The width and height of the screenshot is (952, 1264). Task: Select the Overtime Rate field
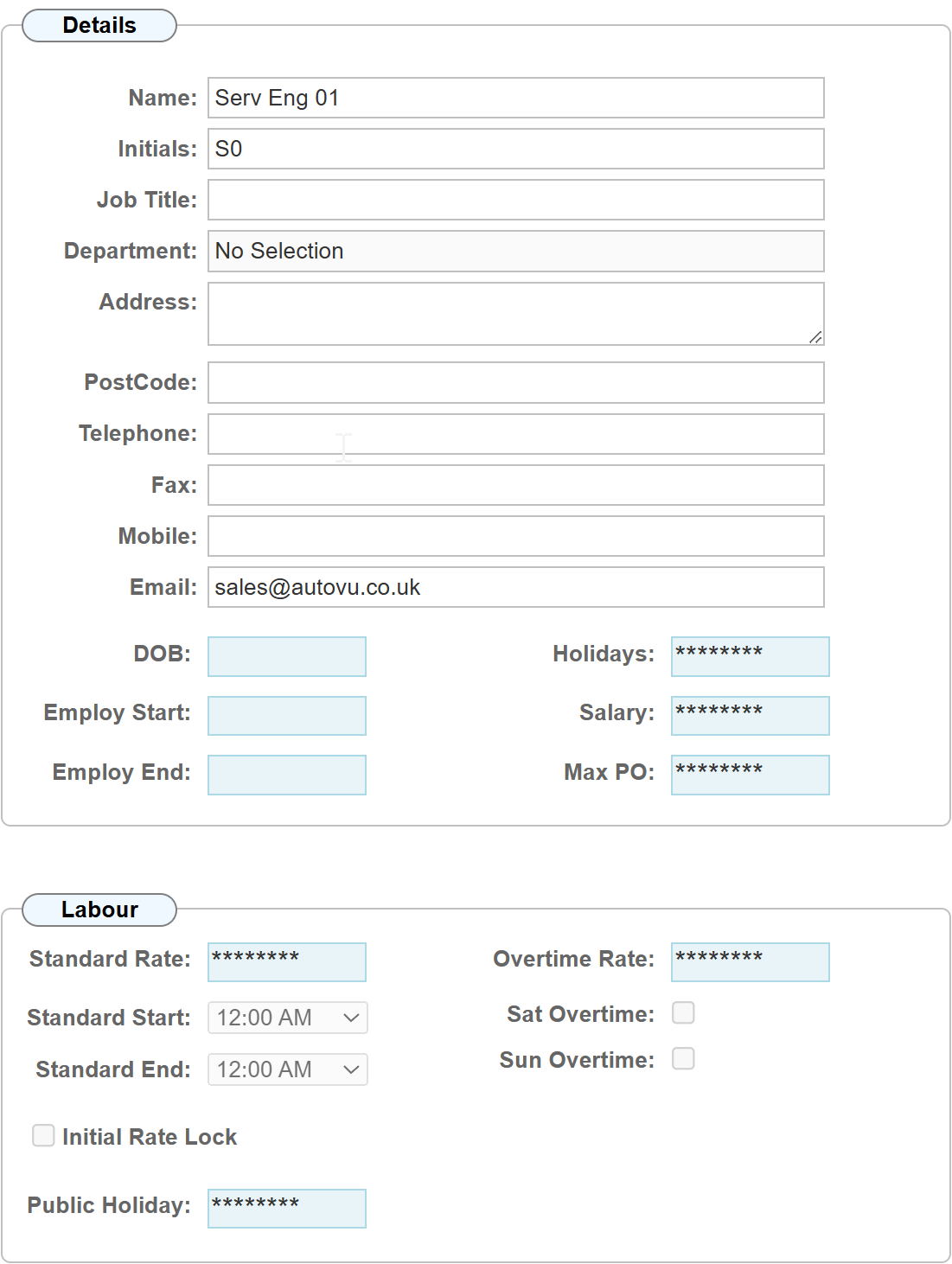click(750, 962)
